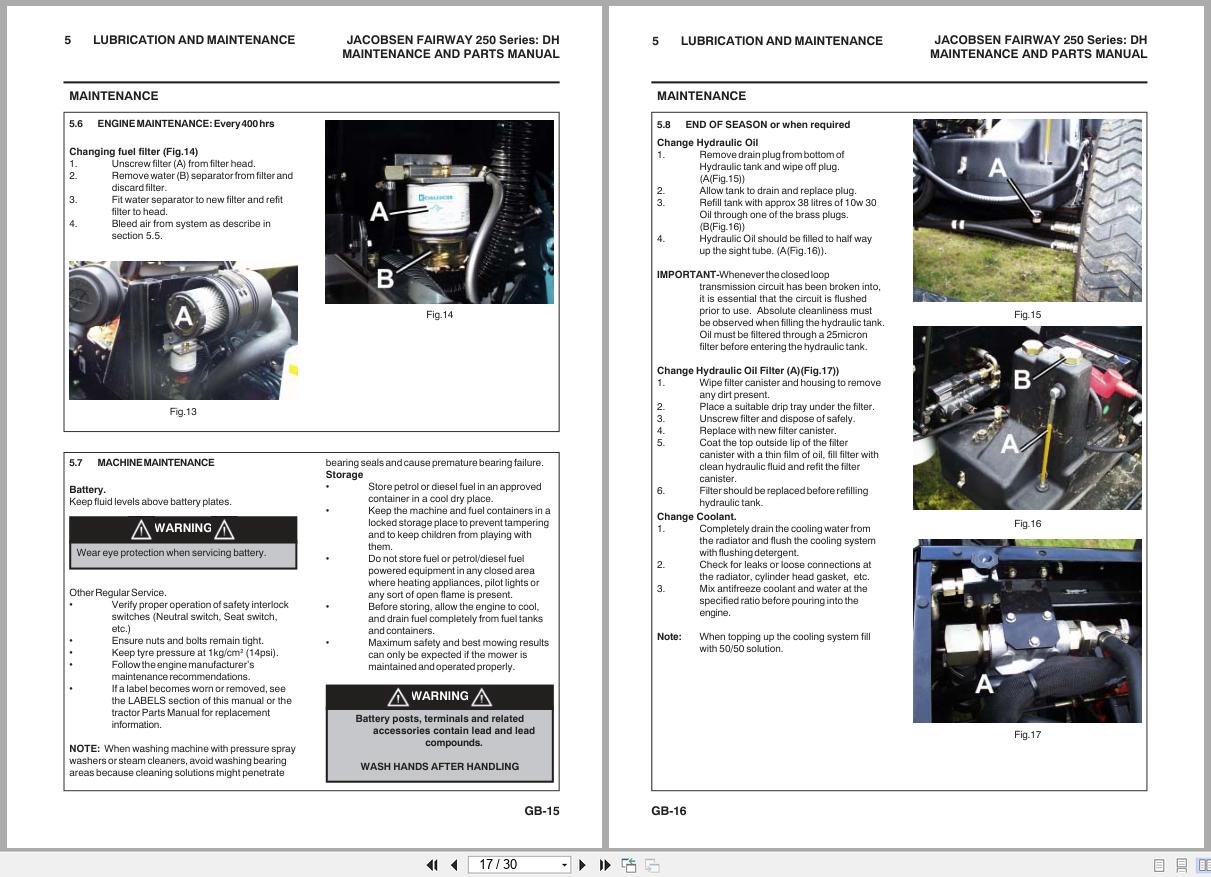Click the WARNING banner above battery posts notice
The image size is (1211, 877).
[x=440, y=697]
